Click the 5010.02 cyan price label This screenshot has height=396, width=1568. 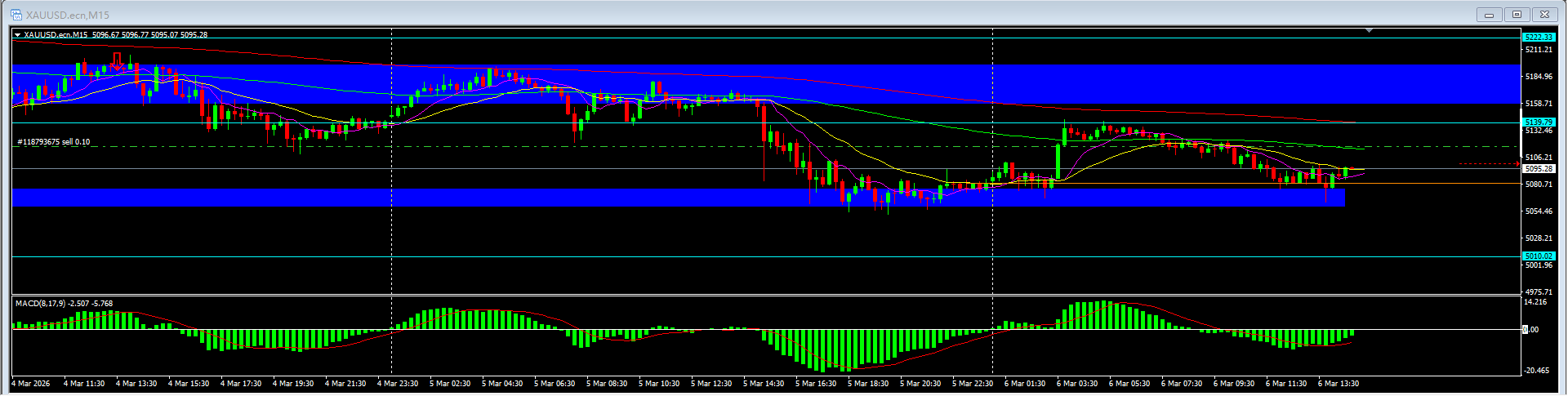(x=1538, y=256)
